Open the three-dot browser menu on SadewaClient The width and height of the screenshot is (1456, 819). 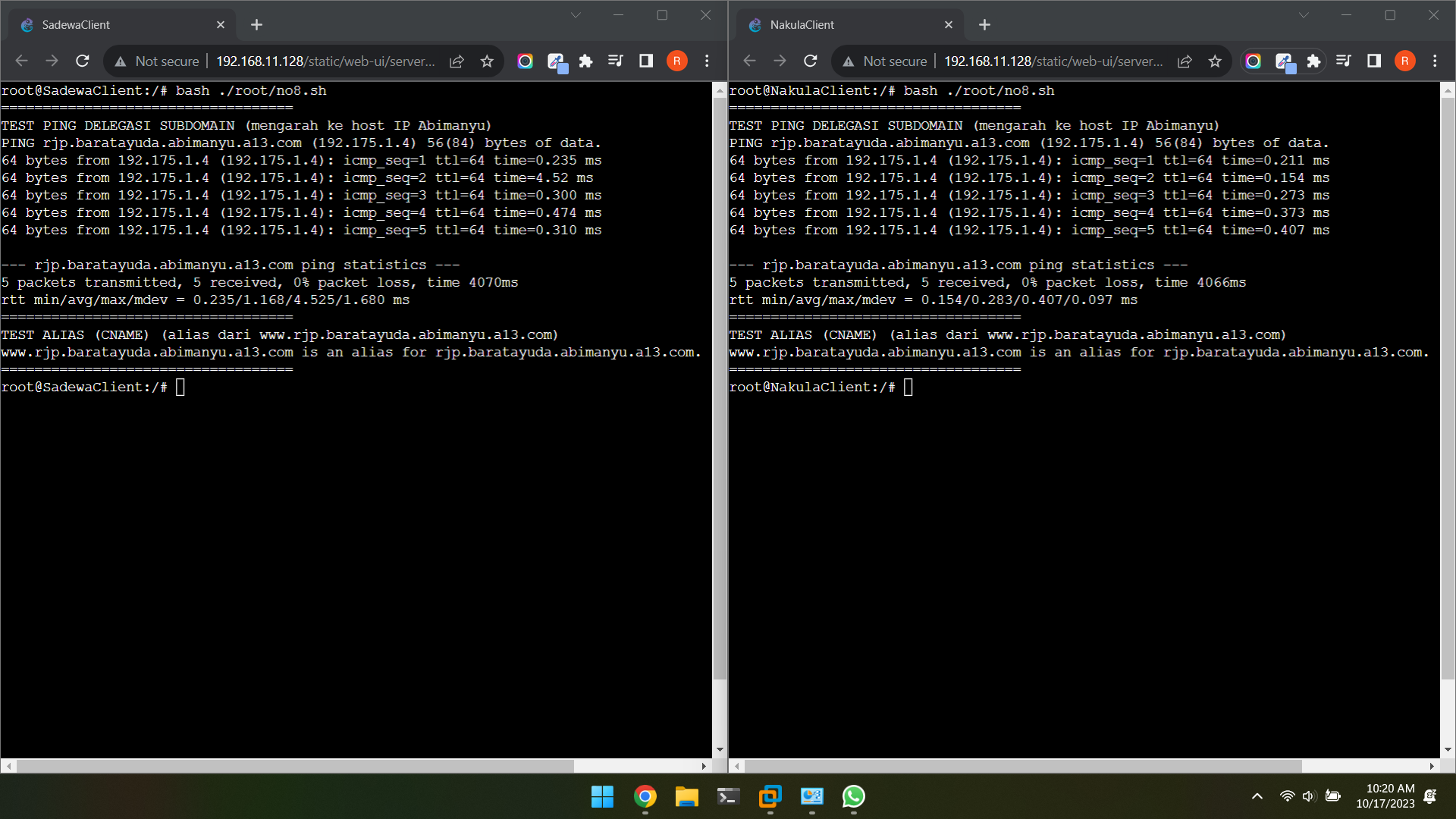click(x=707, y=61)
